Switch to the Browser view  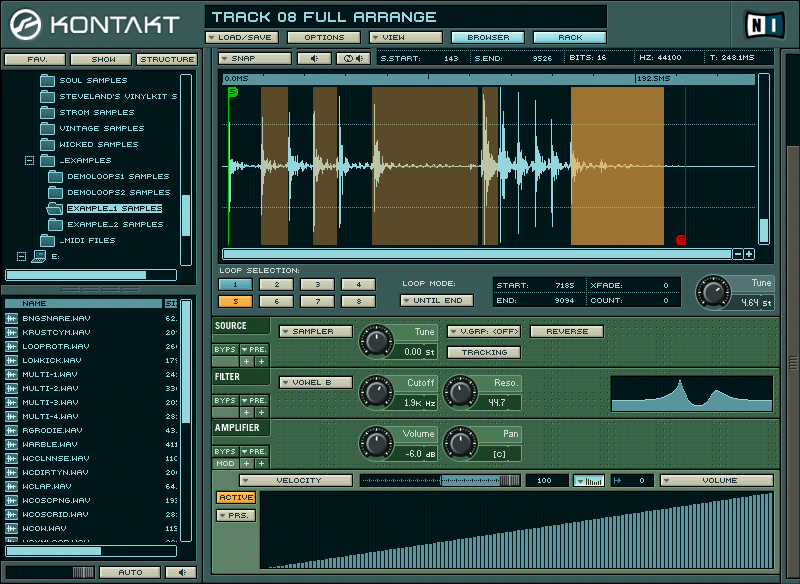tap(488, 37)
